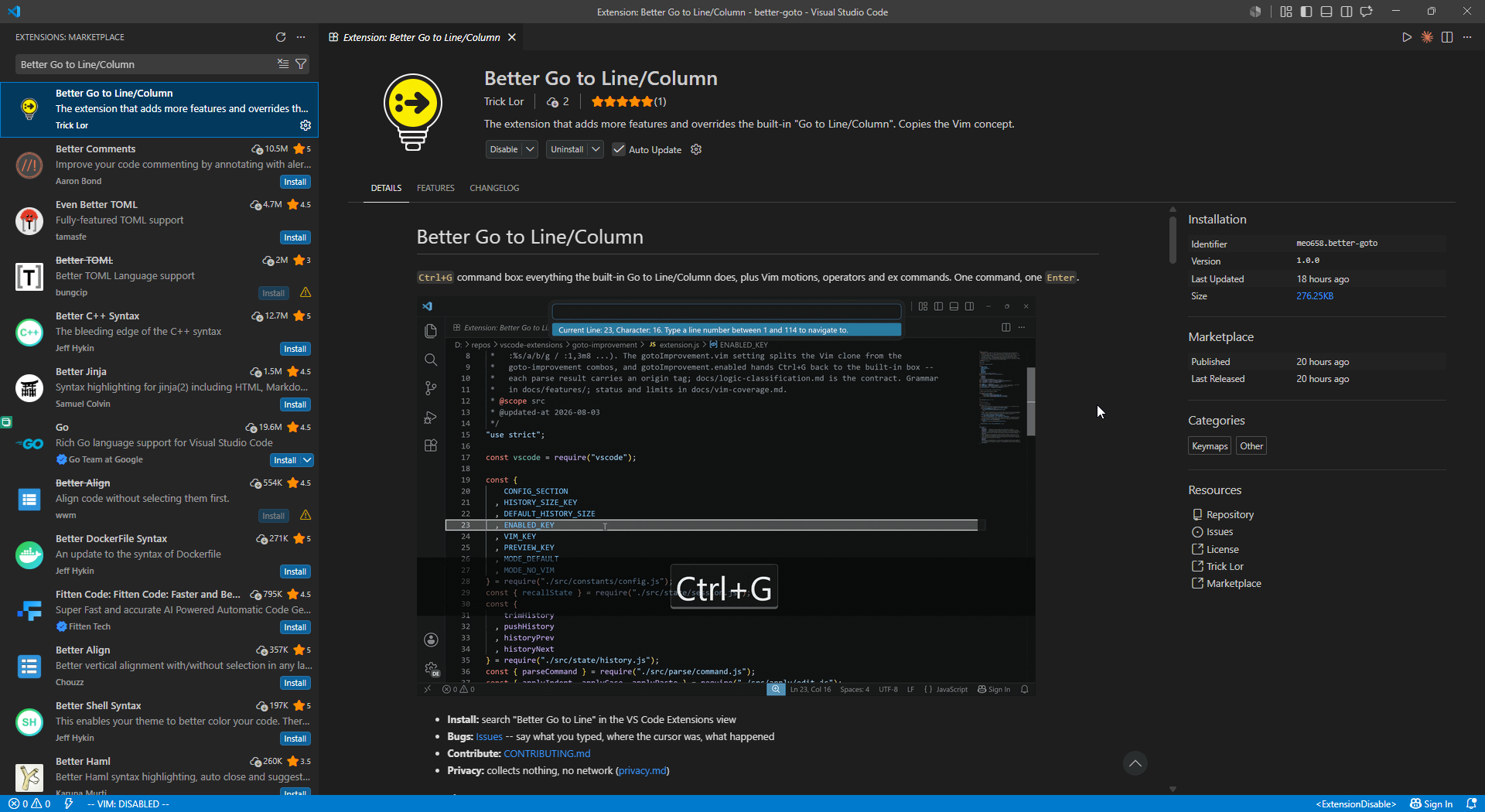Open the Repository resource link

point(1230,514)
